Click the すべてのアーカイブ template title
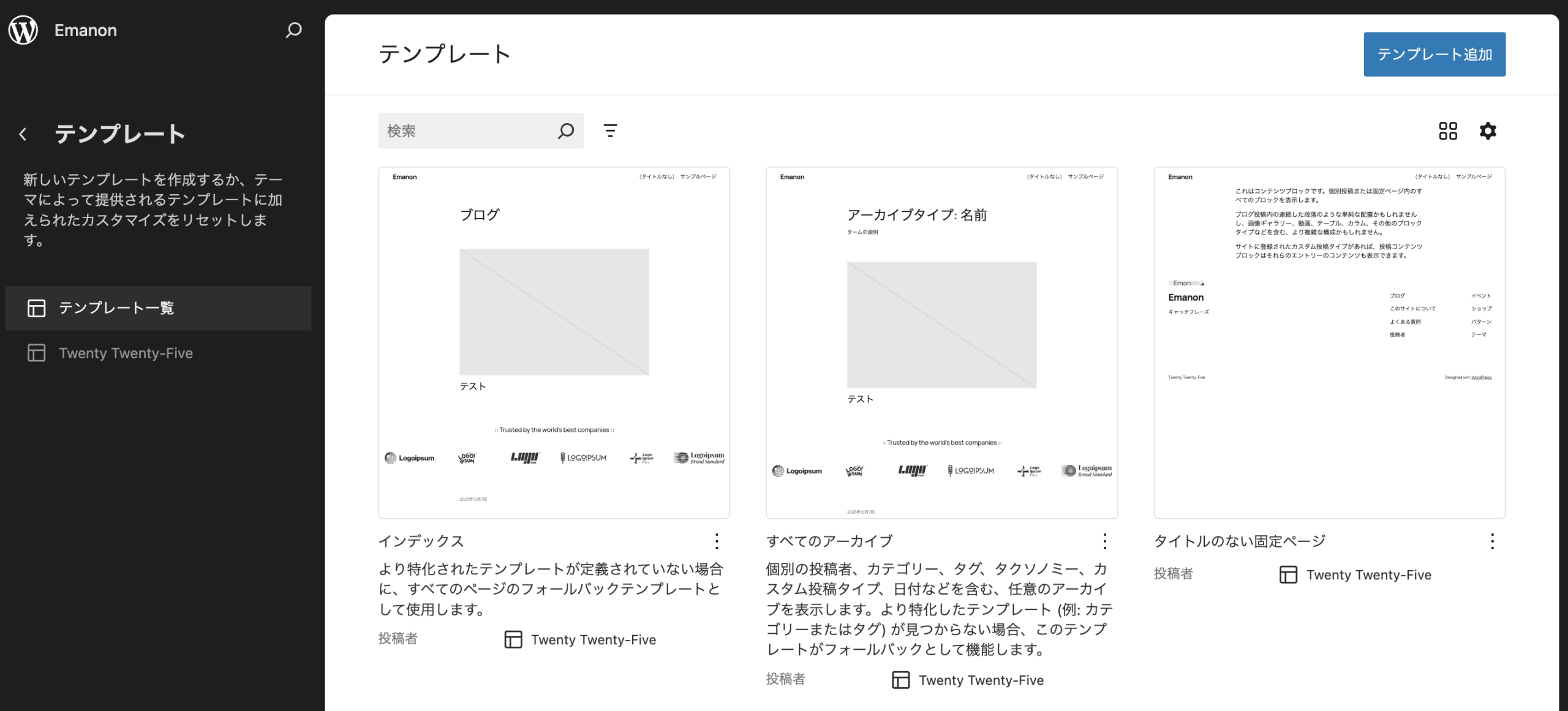1568x711 pixels. pyautogui.click(x=829, y=541)
